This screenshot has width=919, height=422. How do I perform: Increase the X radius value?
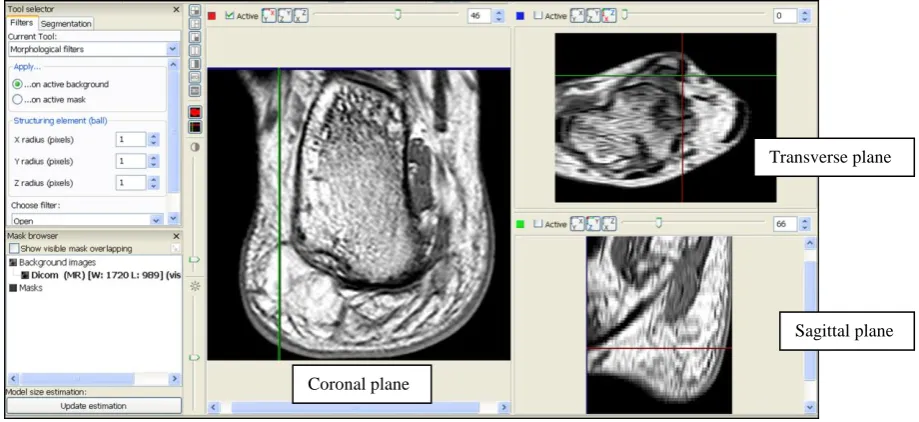pos(154,136)
